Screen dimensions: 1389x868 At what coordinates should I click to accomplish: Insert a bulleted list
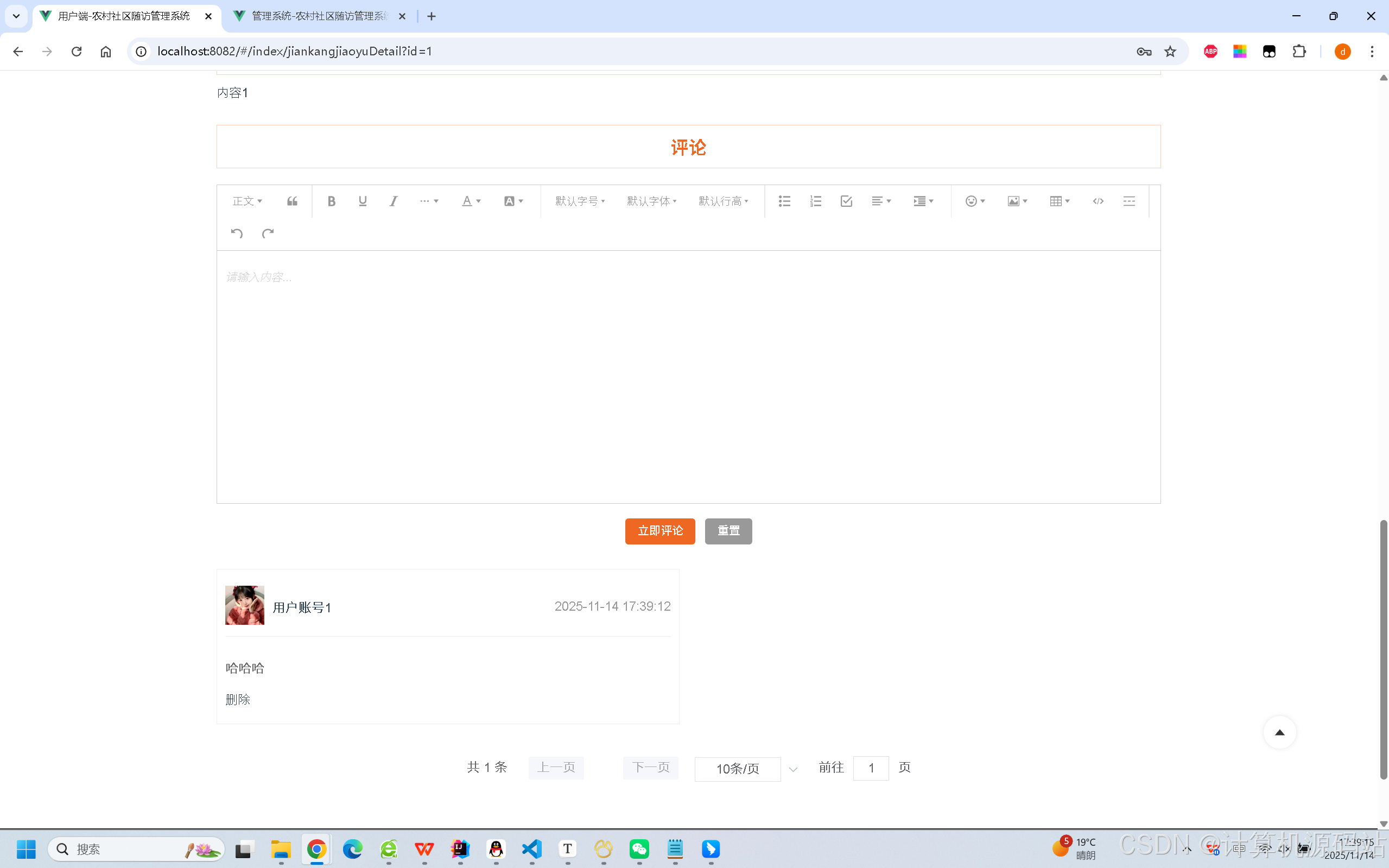click(x=785, y=201)
